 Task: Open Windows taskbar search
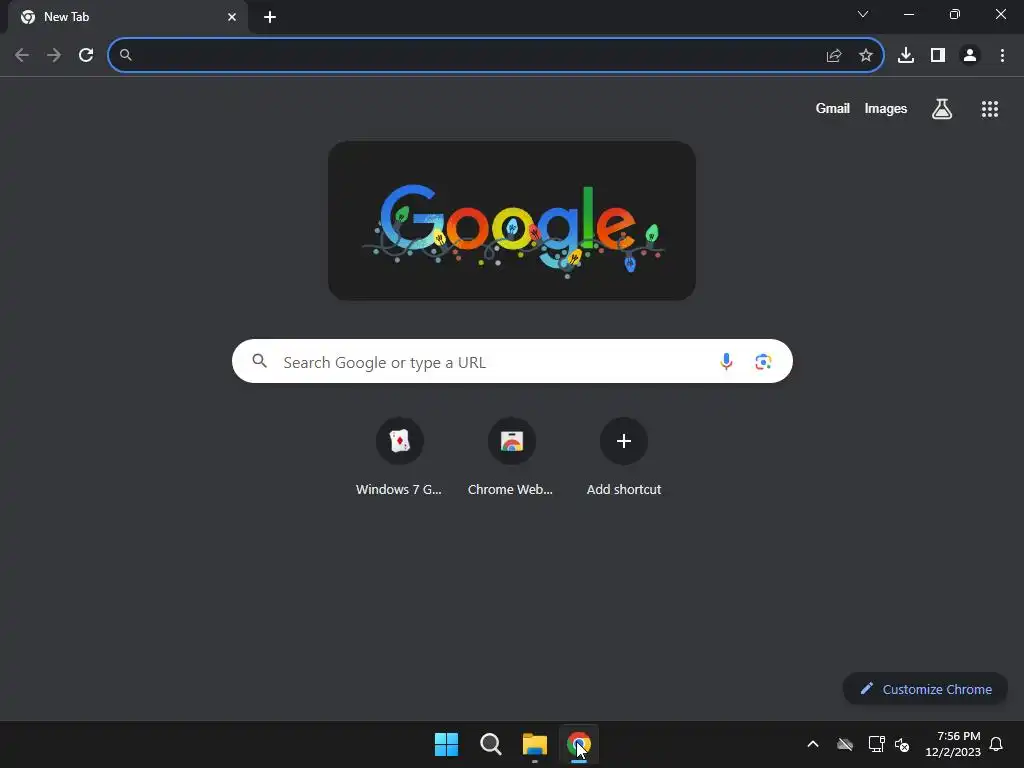[x=490, y=744]
